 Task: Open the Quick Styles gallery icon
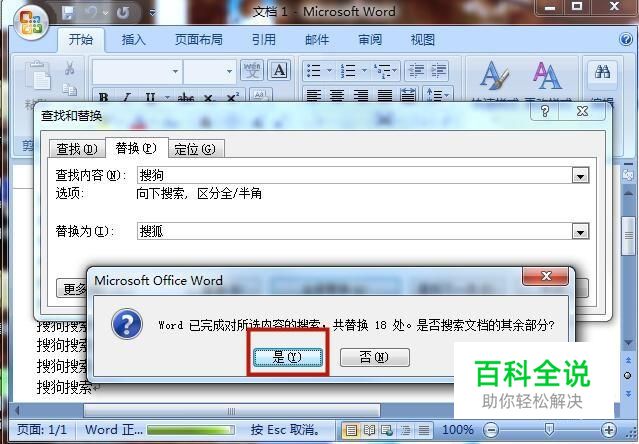click(x=495, y=76)
